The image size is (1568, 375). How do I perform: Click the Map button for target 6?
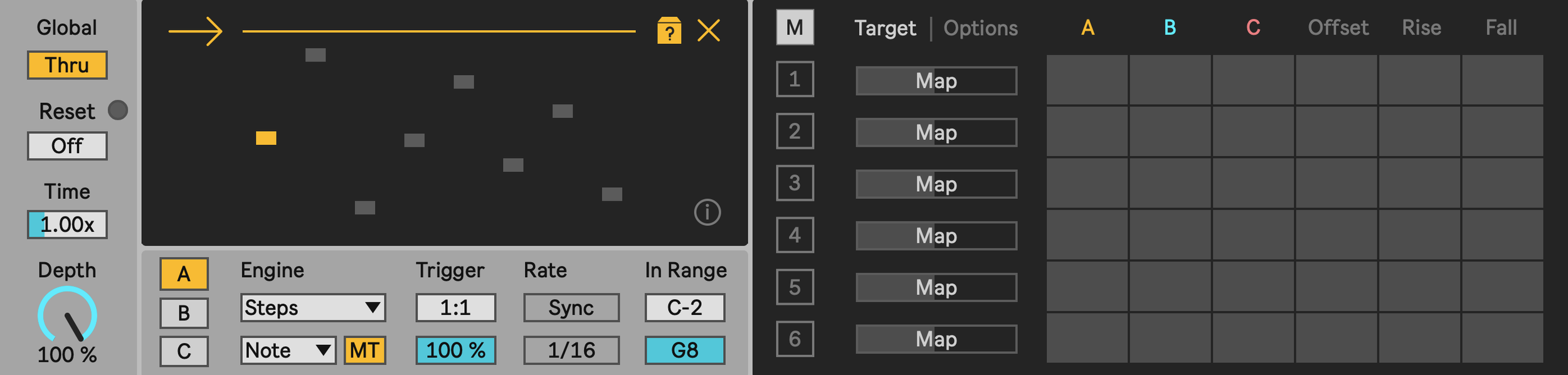pyautogui.click(x=936, y=339)
